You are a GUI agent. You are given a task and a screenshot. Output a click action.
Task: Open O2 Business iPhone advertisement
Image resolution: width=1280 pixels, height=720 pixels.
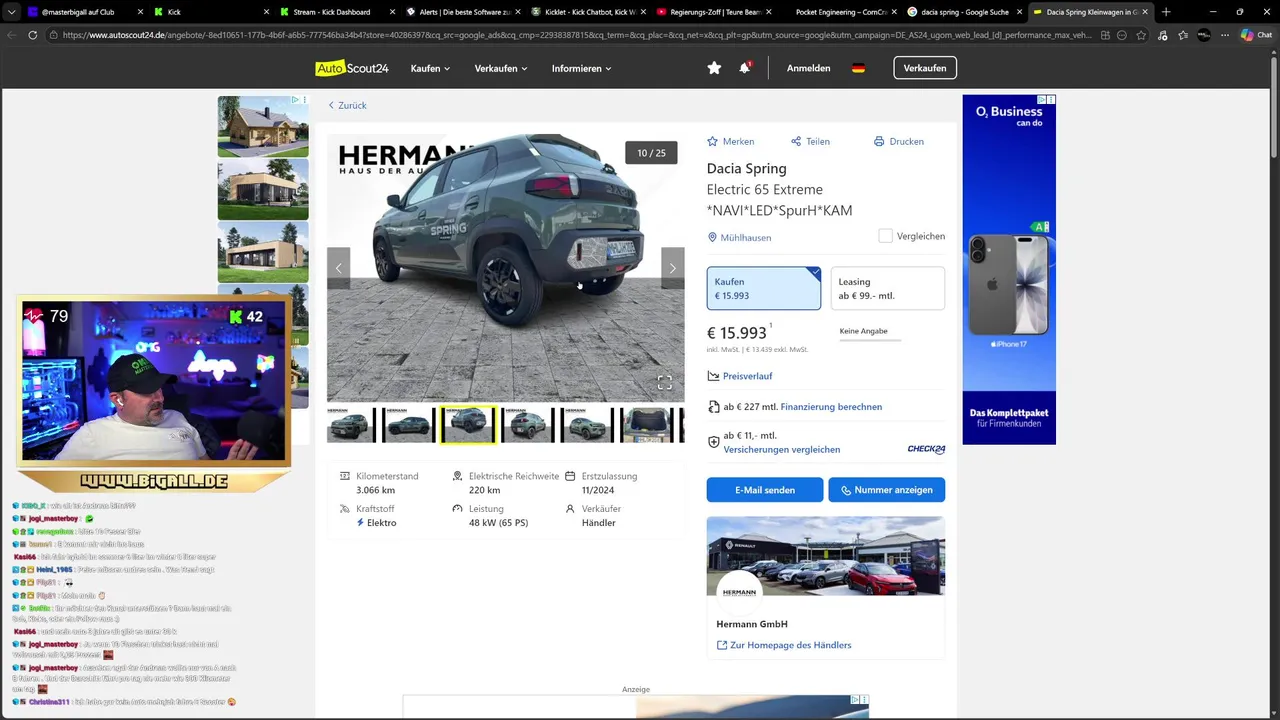coord(1009,270)
